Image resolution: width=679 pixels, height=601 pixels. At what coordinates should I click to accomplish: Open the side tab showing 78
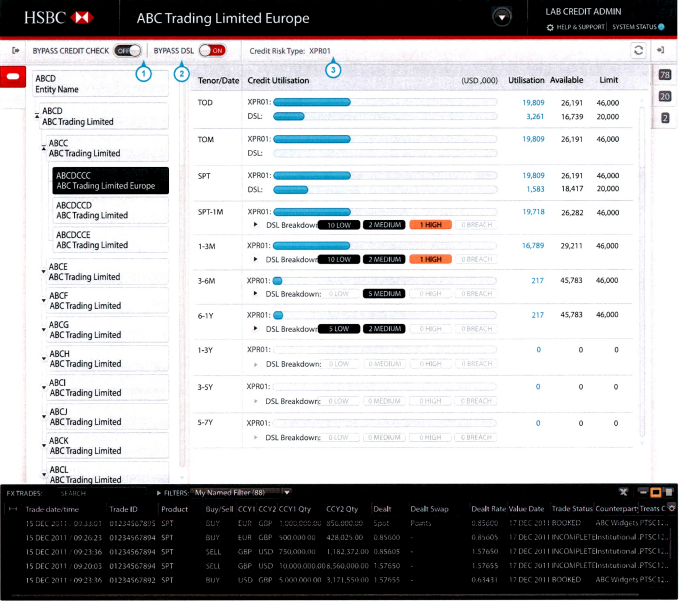pos(665,75)
